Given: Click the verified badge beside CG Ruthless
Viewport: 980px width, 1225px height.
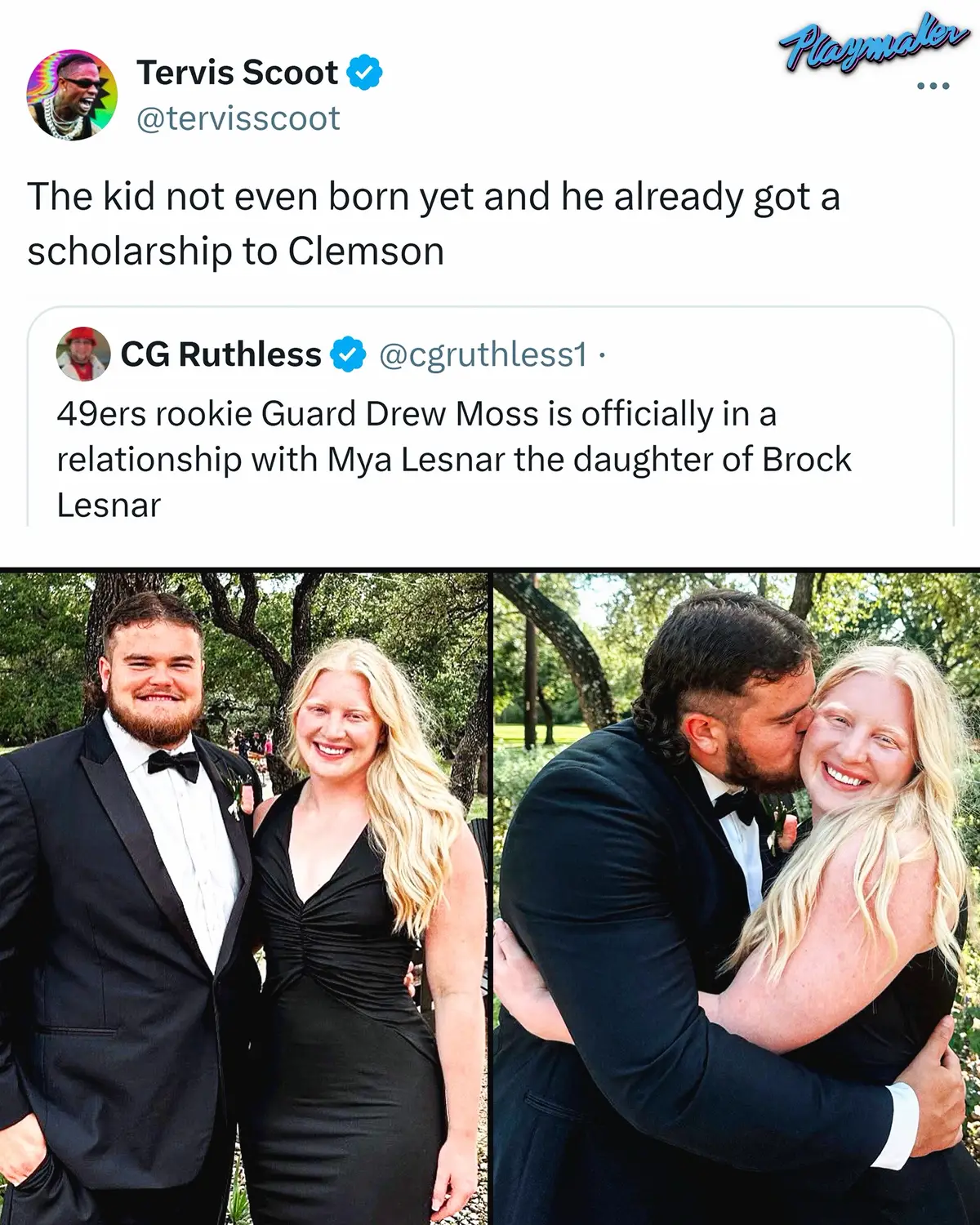Looking at the screenshot, I should tap(347, 354).
